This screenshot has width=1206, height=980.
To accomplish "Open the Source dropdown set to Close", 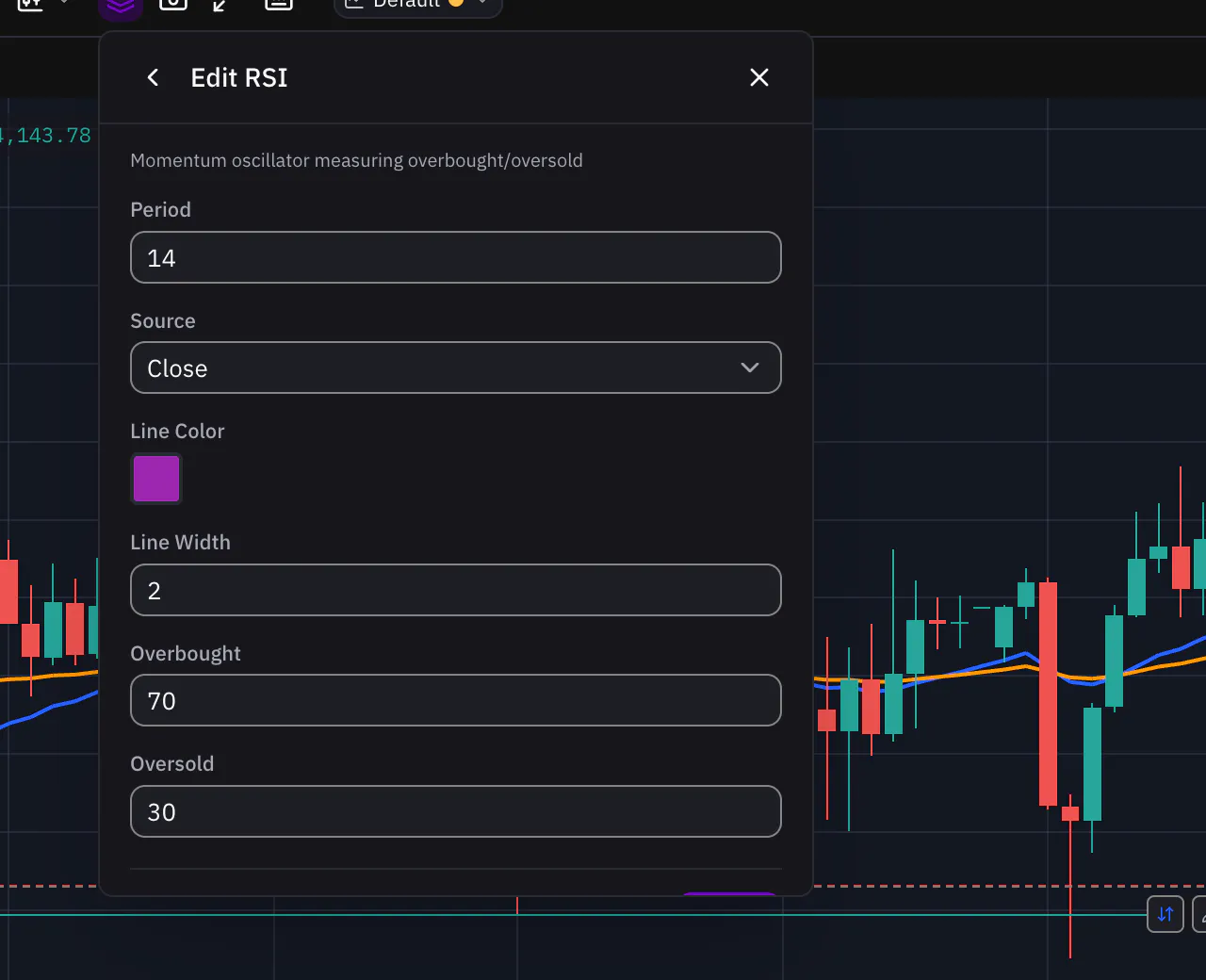I will click(456, 367).
